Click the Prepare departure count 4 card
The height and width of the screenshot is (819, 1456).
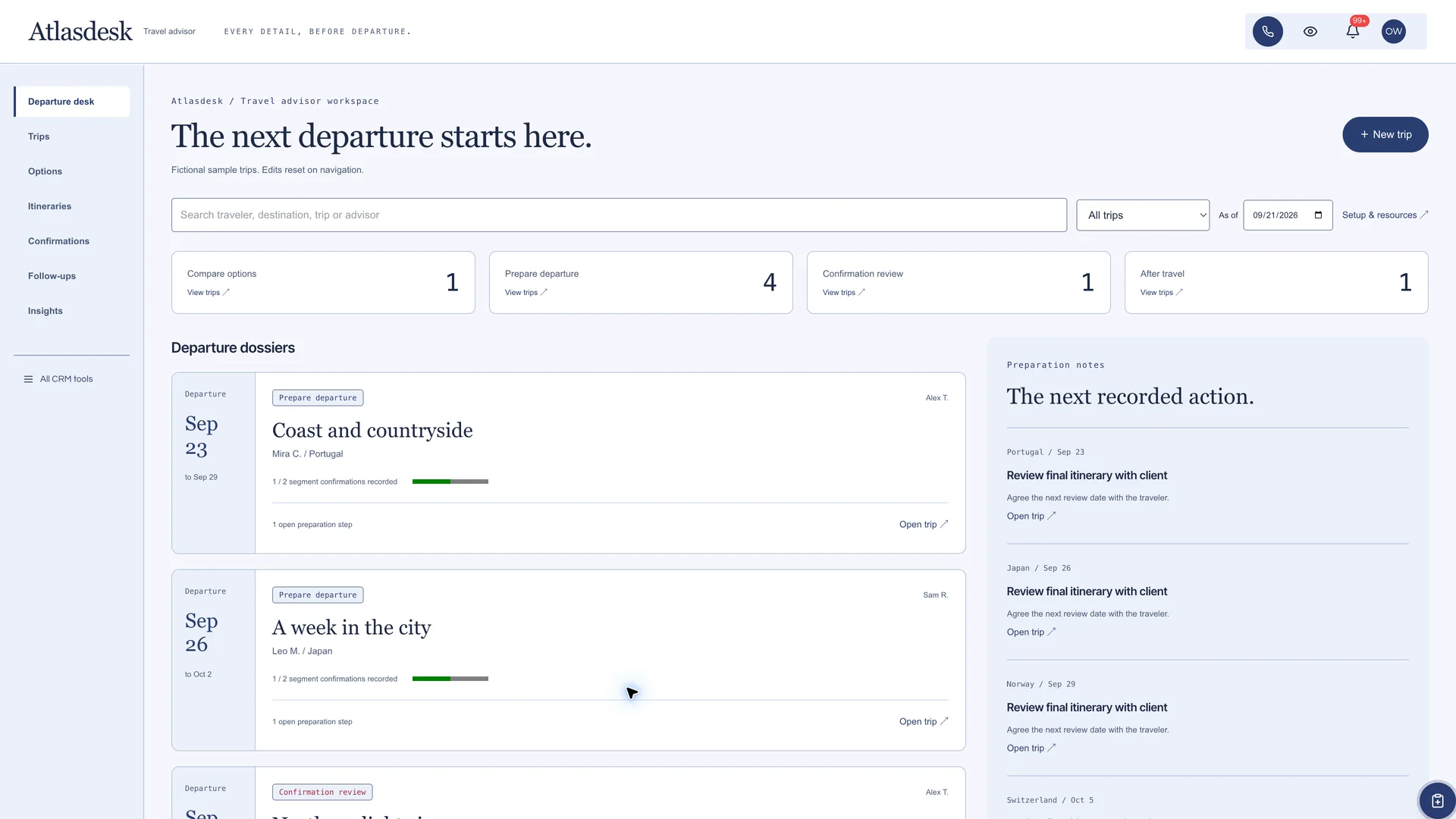[641, 282]
